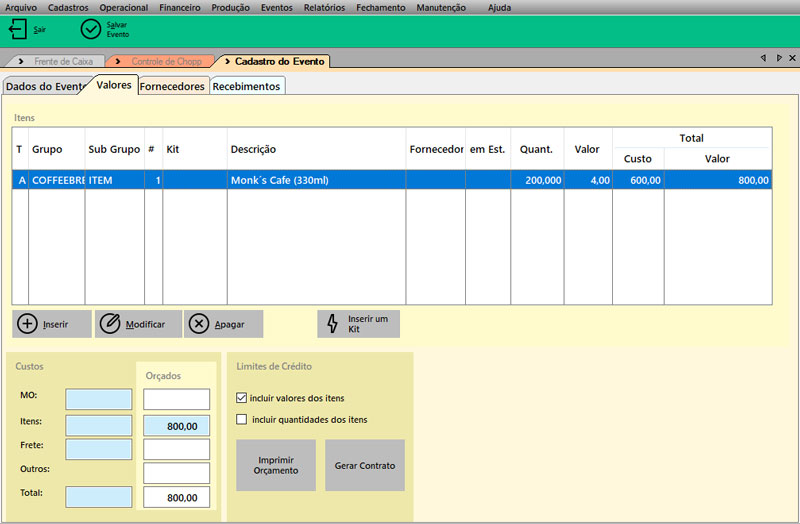Enable incluir valores dos itens checkbox

point(241,397)
